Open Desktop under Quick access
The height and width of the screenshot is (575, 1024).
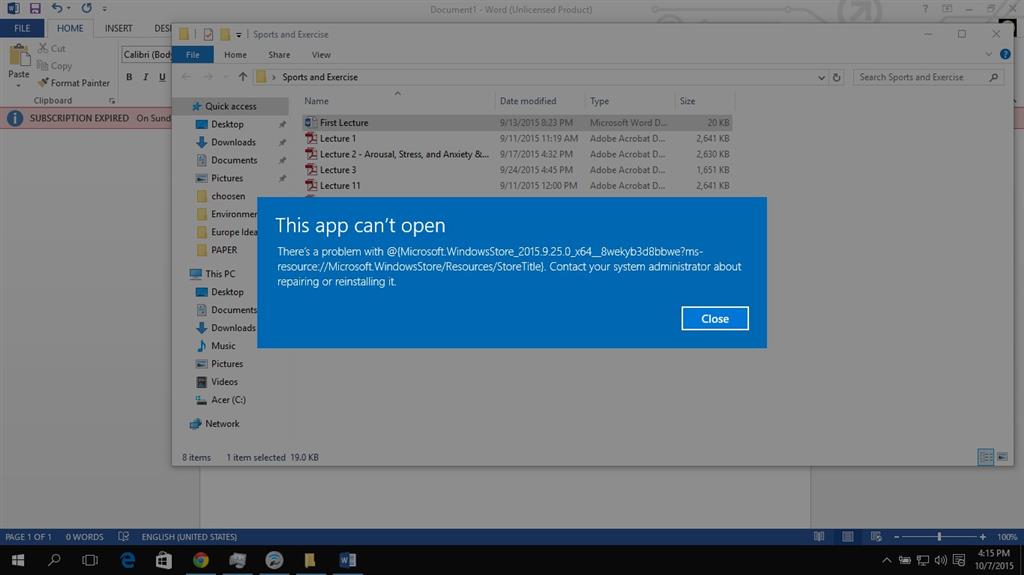click(227, 124)
